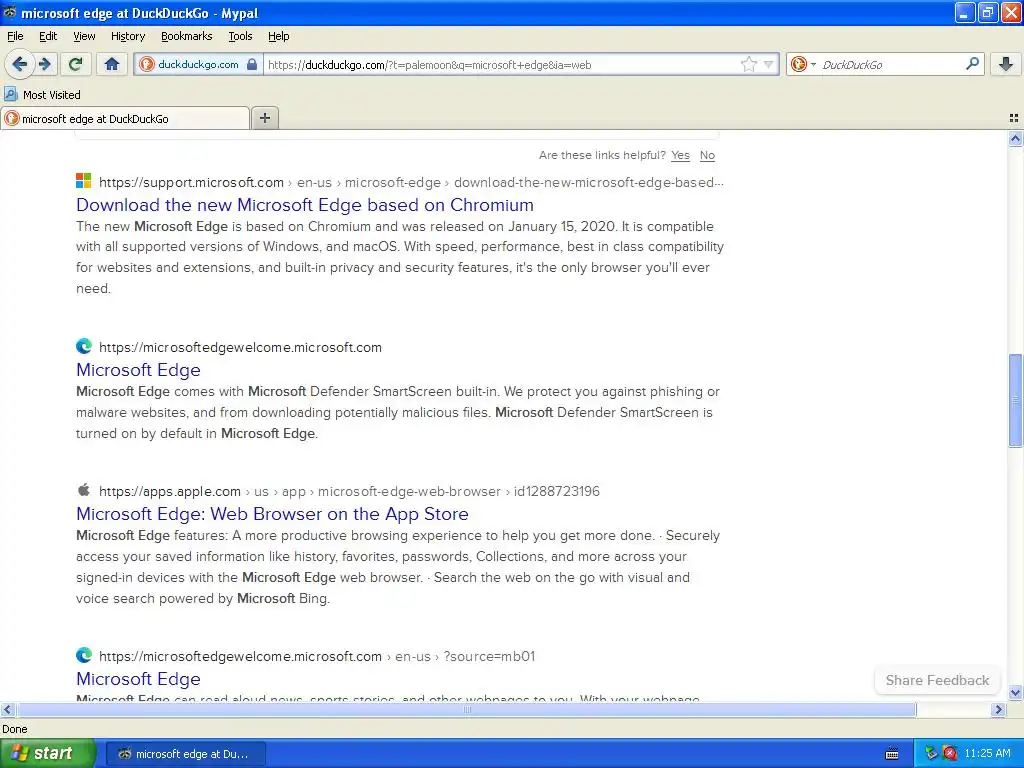Click the vertical scrollbar up arrow

point(1015,138)
